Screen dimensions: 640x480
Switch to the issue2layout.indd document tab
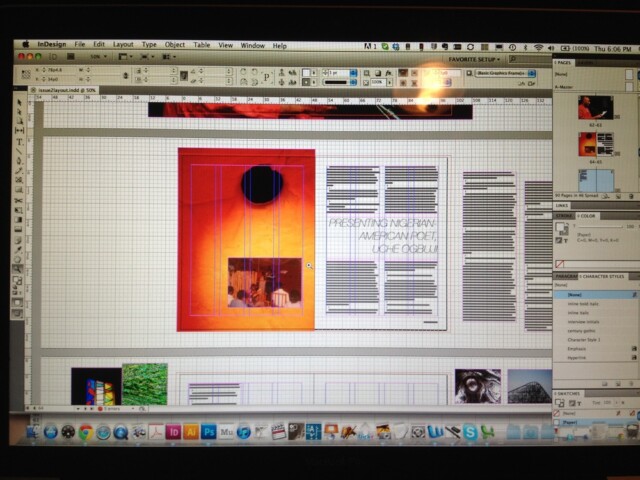(67, 90)
